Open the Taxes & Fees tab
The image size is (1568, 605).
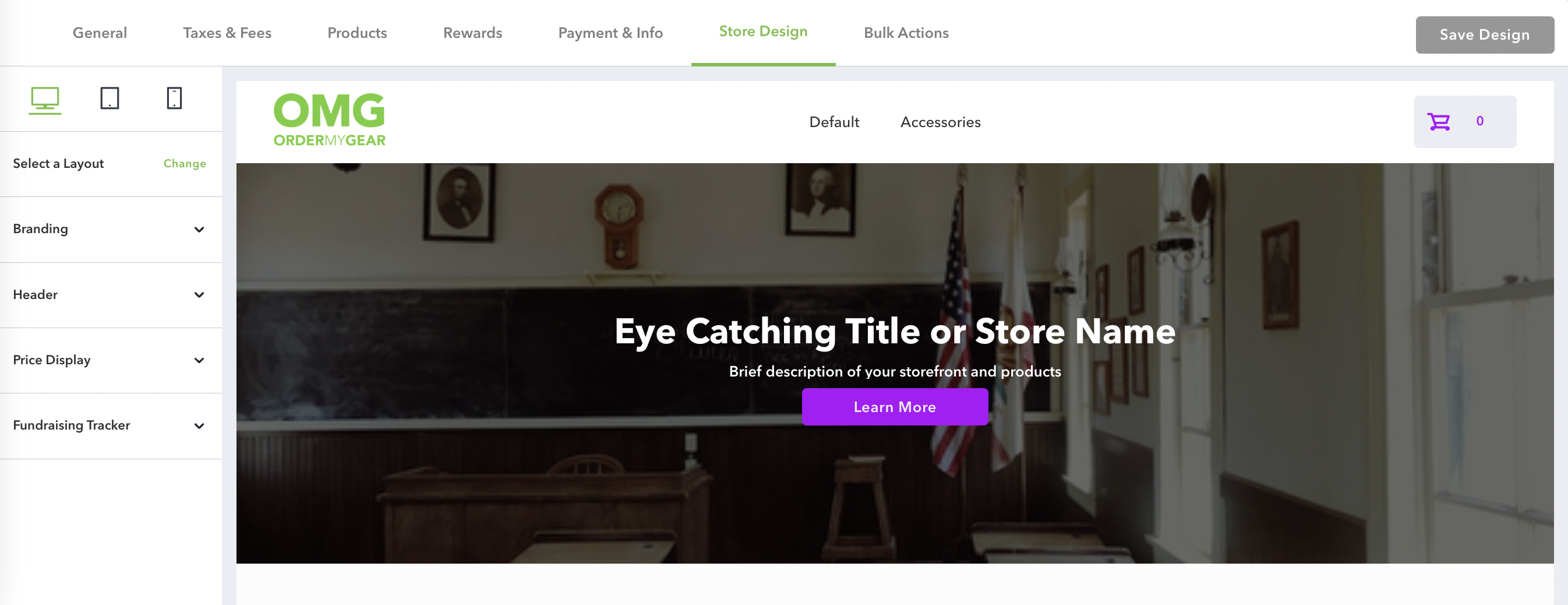(x=227, y=33)
